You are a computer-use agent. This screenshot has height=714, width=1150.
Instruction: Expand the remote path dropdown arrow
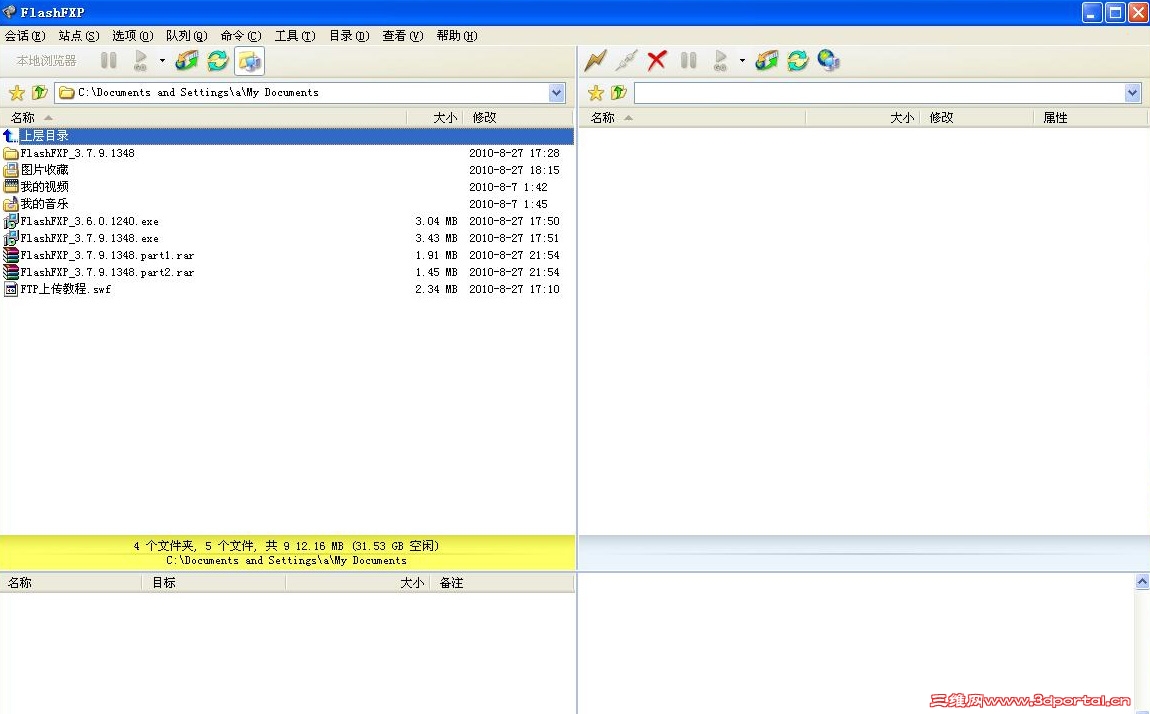click(x=1132, y=92)
